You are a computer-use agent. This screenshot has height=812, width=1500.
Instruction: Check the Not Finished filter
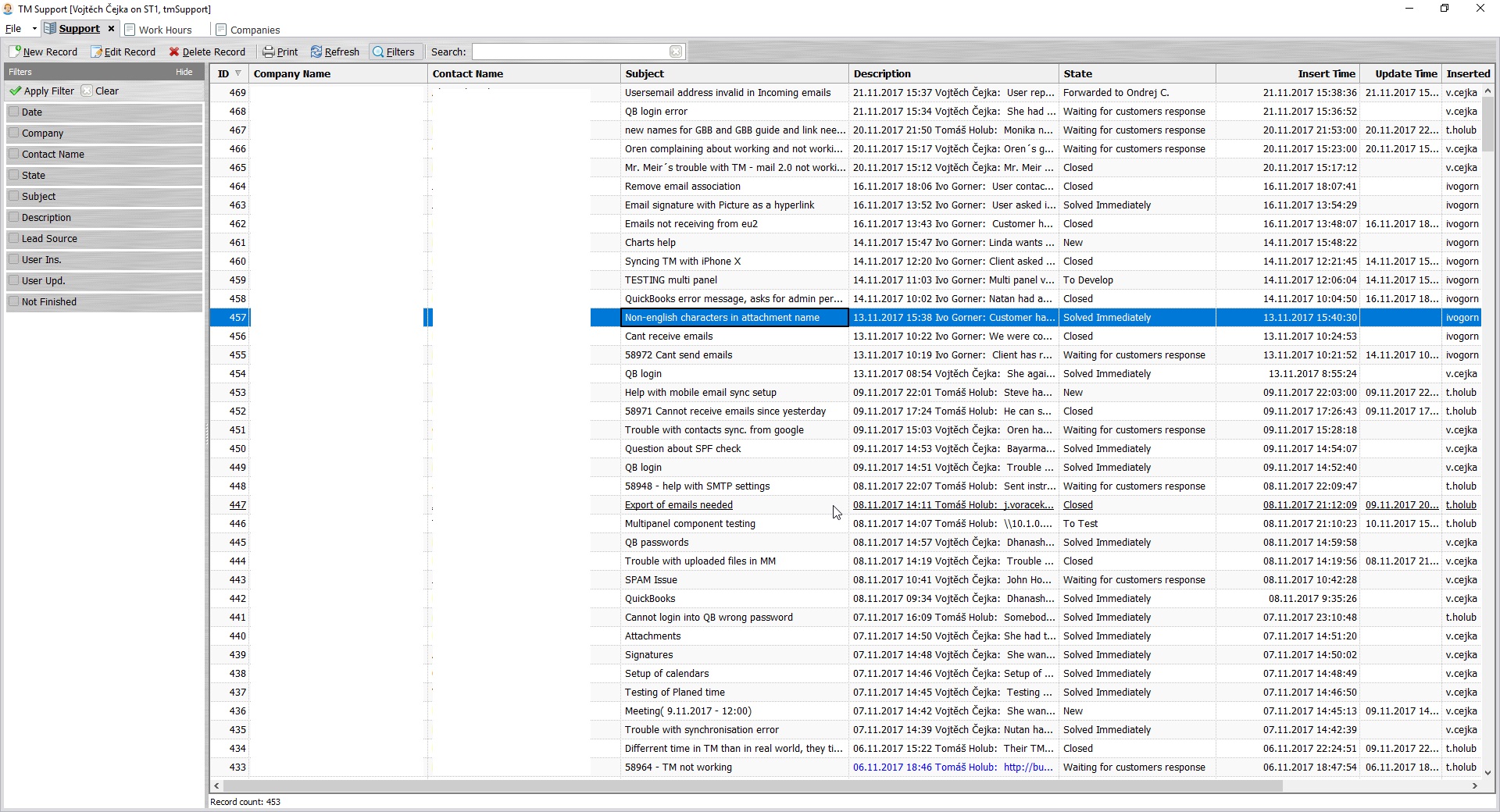pos(14,301)
